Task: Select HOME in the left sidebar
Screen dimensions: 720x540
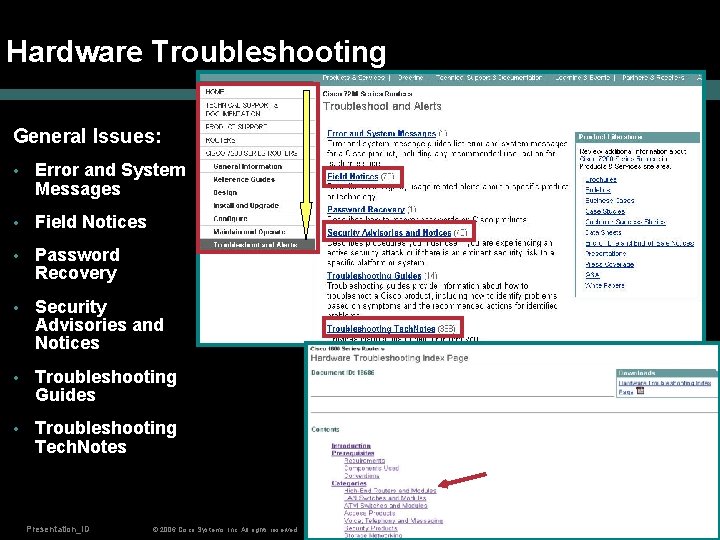Action: click(214, 92)
